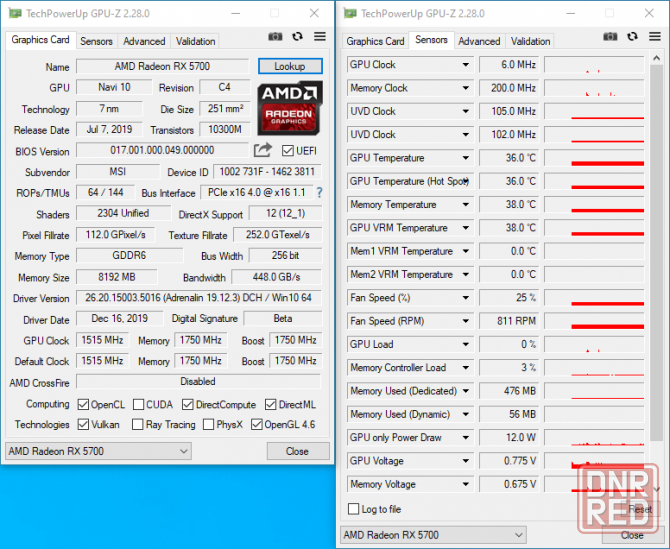Click the Driver Version field
Image resolution: width=670 pixels, height=549 pixels.
pos(198,298)
